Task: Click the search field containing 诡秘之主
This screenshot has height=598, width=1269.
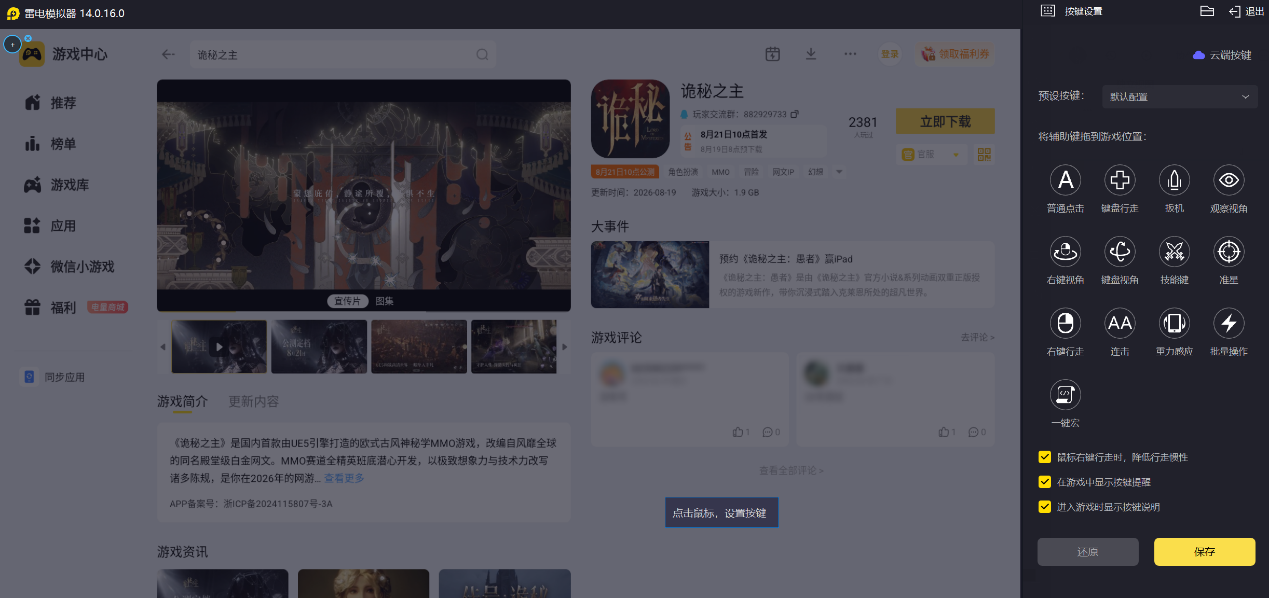Action: [x=342, y=55]
